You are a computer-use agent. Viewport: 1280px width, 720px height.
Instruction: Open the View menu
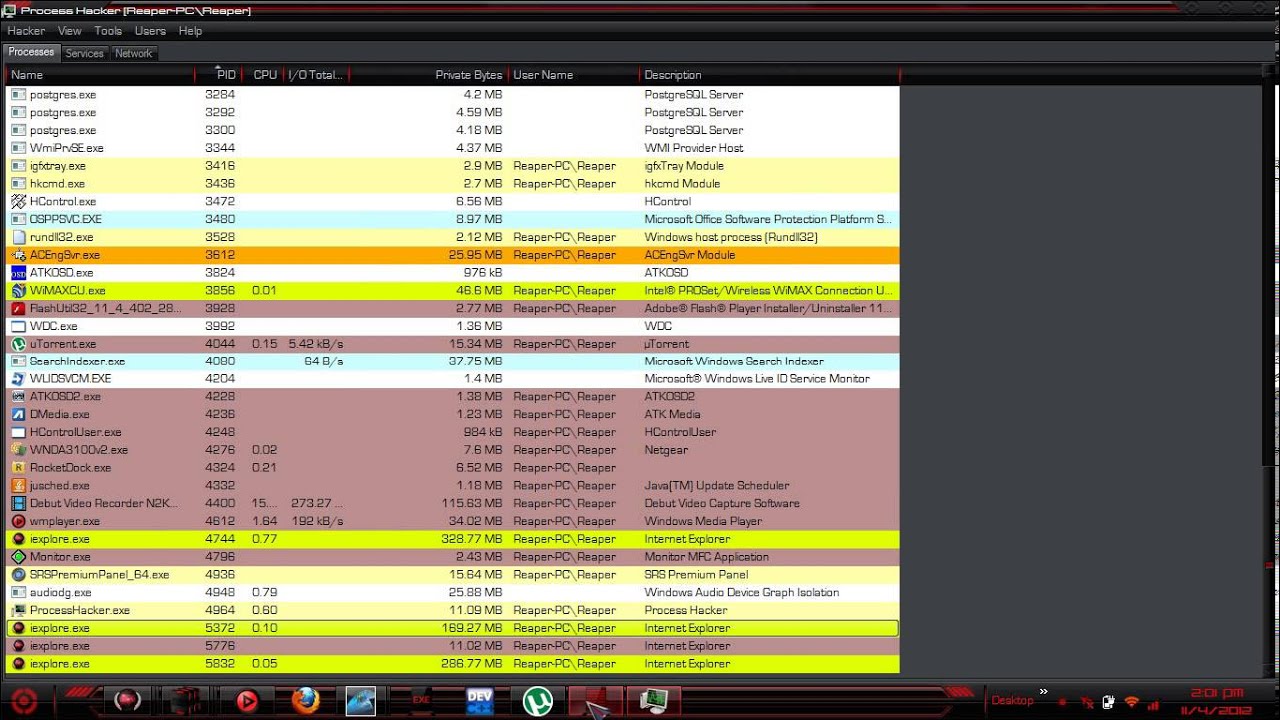(70, 31)
